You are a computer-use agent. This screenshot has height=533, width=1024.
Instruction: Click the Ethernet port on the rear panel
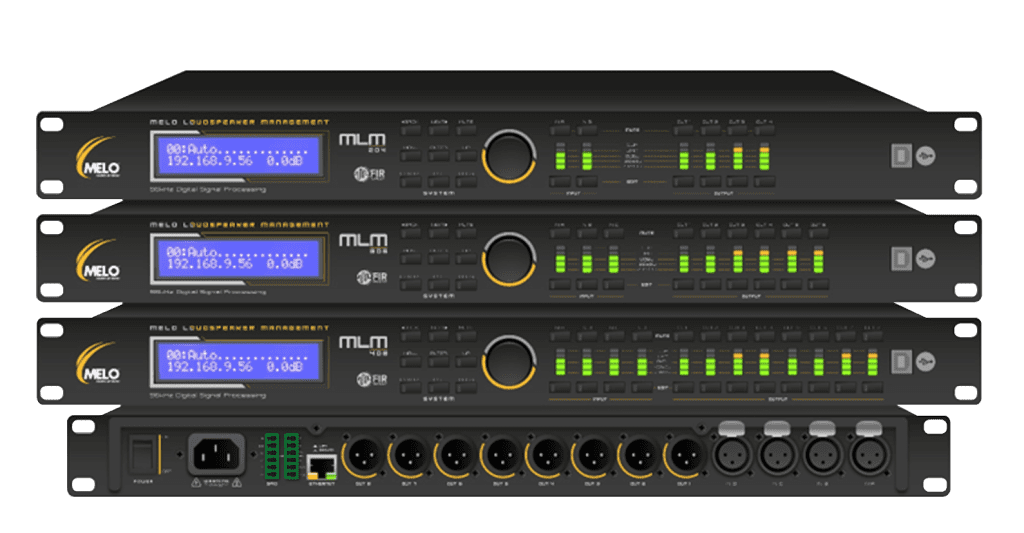pyautogui.click(x=321, y=466)
